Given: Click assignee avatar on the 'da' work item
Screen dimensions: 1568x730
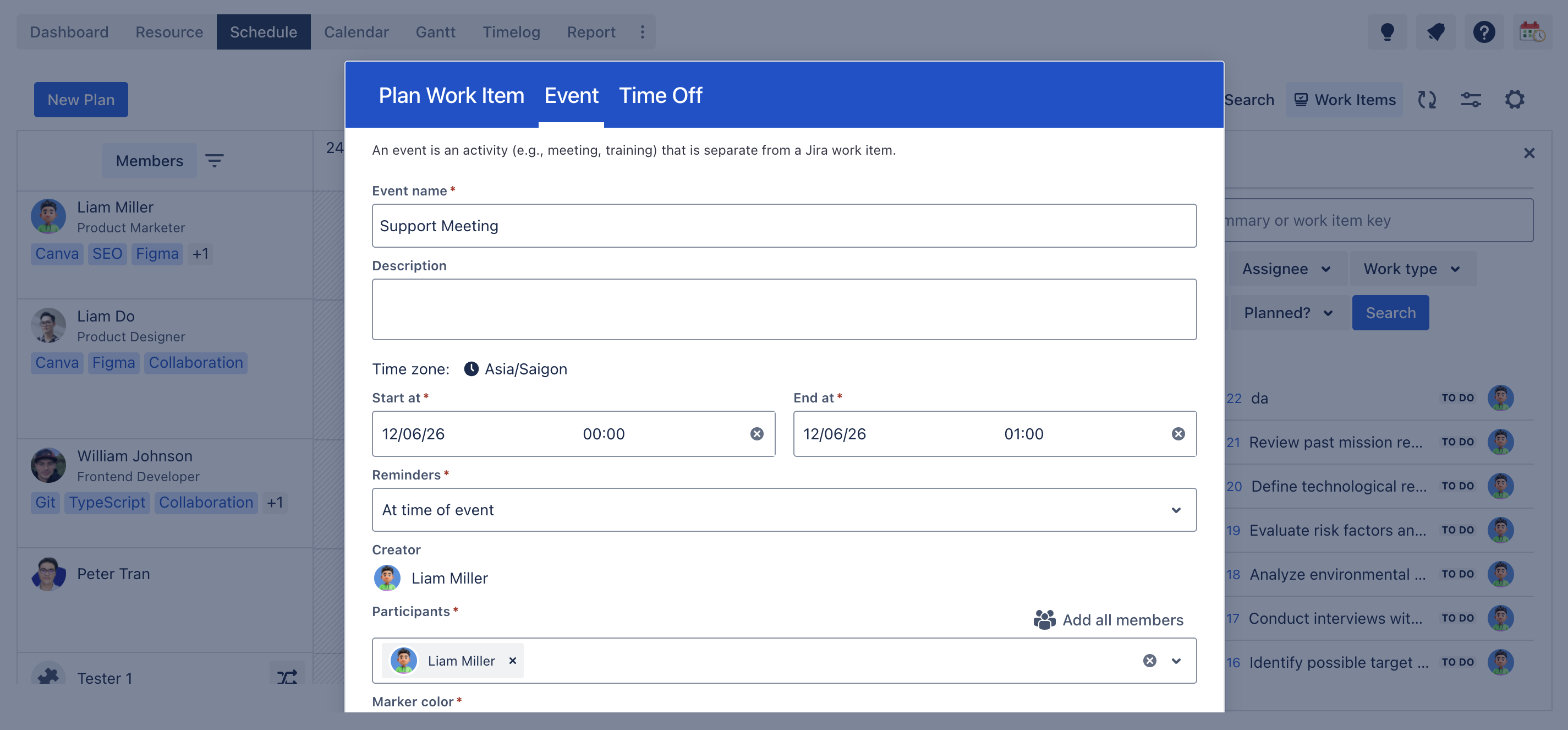Looking at the screenshot, I should [x=1500, y=398].
